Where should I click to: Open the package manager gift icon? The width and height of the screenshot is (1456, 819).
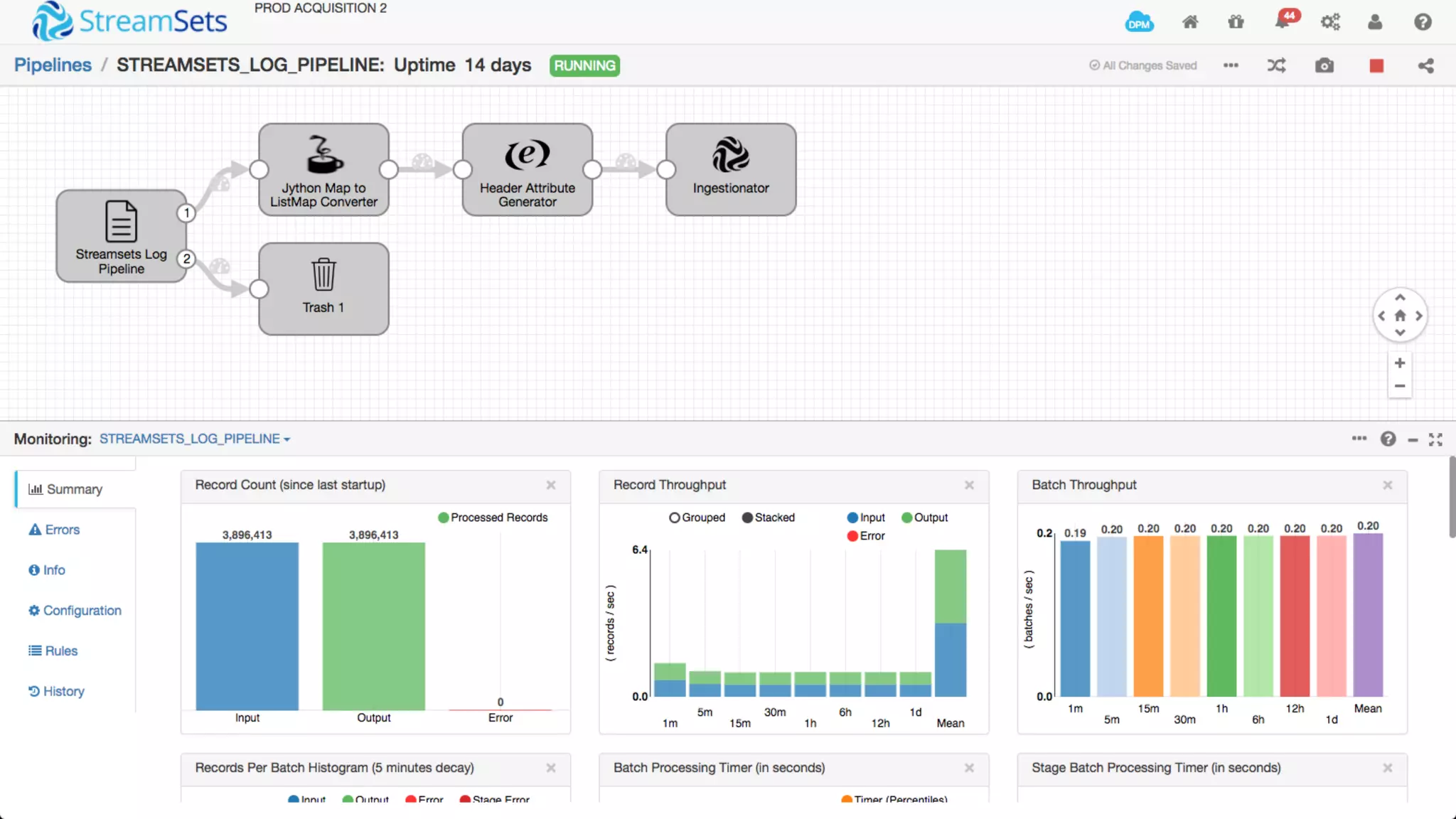coord(1236,22)
